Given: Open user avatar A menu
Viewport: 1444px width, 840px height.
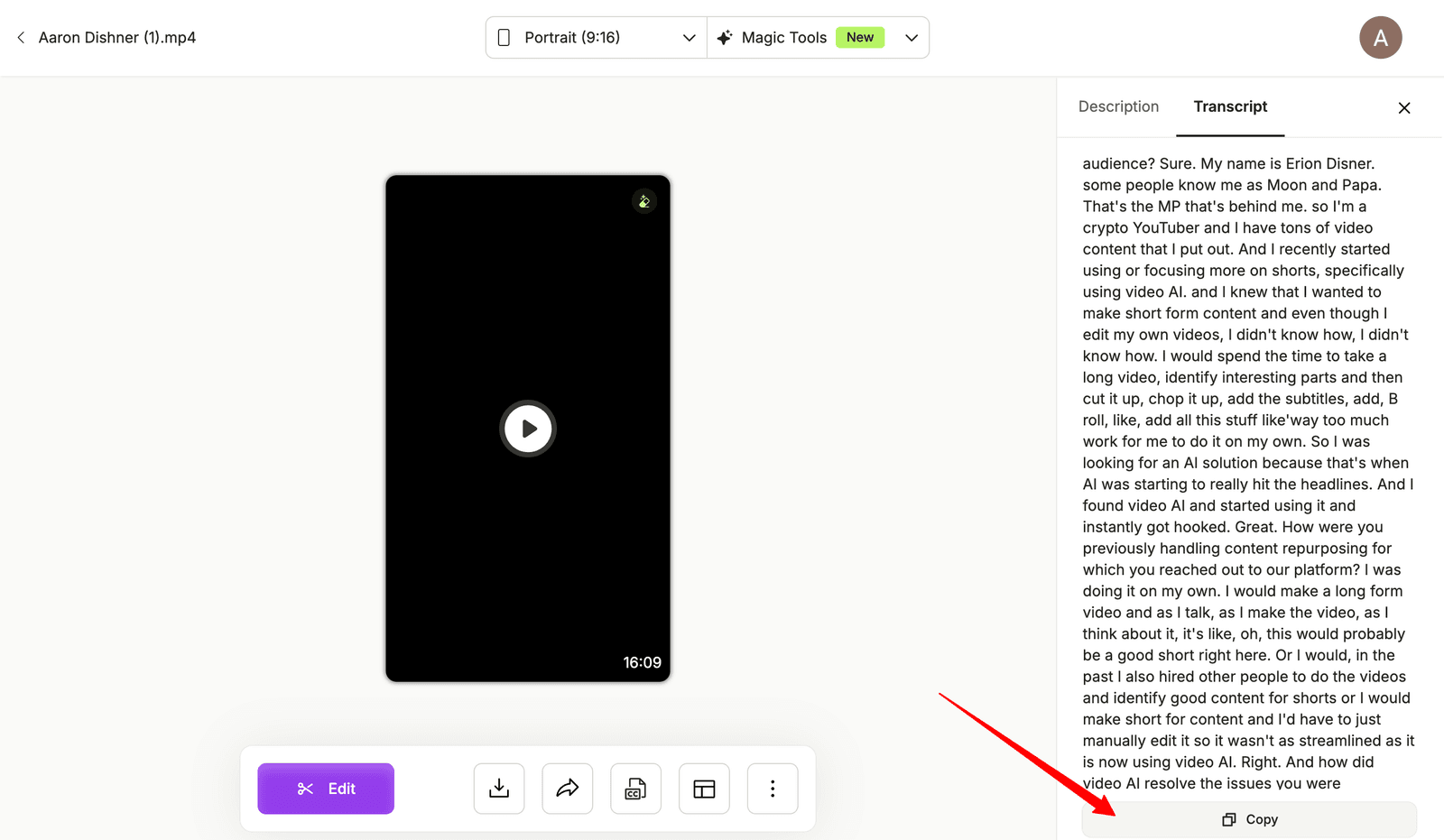Looking at the screenshot, I should click(x=1381, y=38).
